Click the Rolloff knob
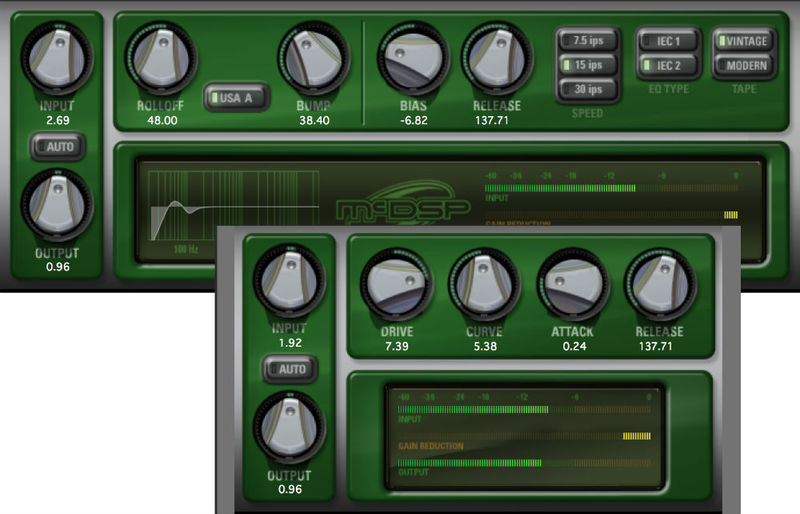 pos(161,58)
